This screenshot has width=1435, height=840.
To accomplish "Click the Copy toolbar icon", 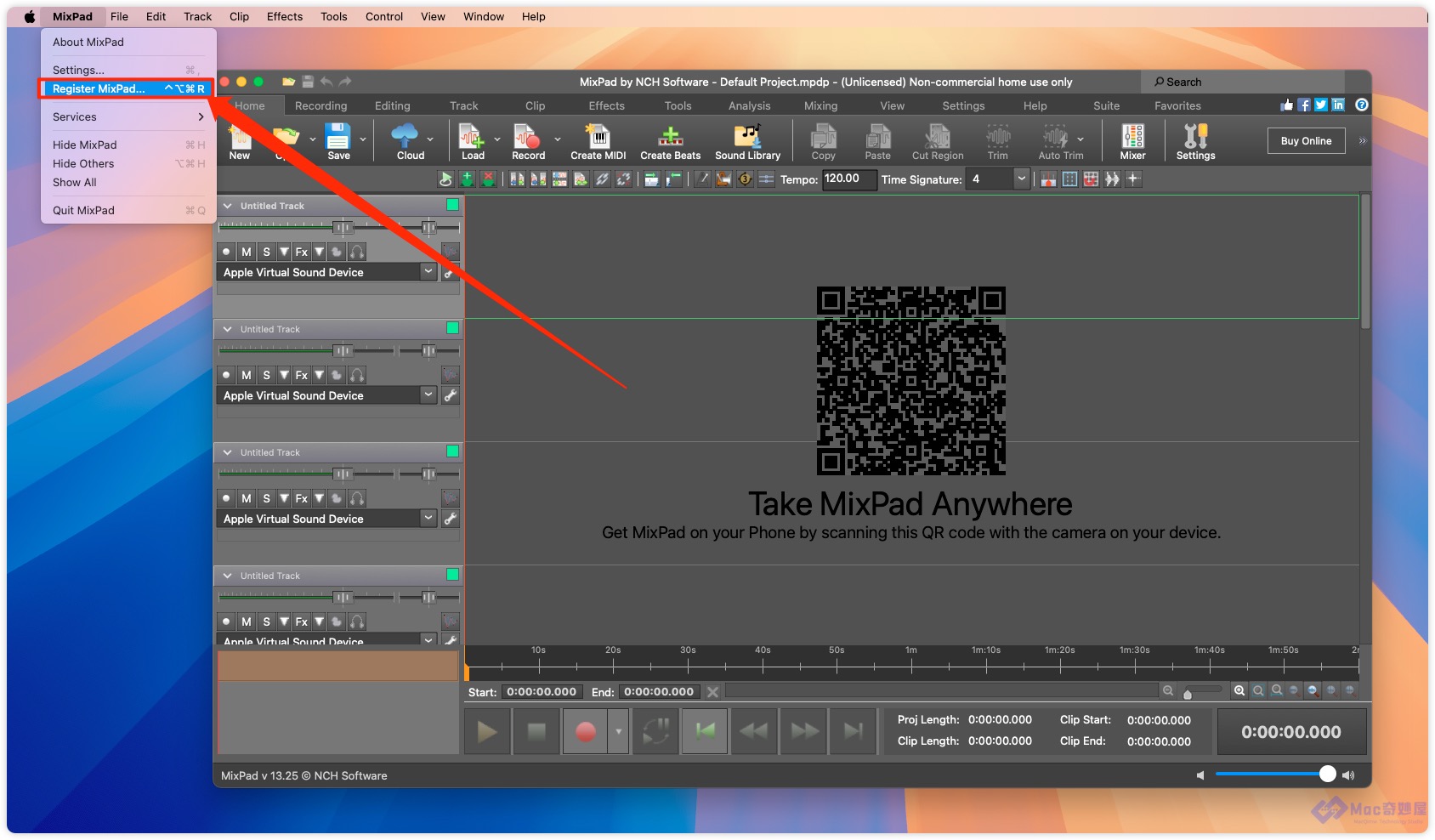I will (x=823, y=141).
